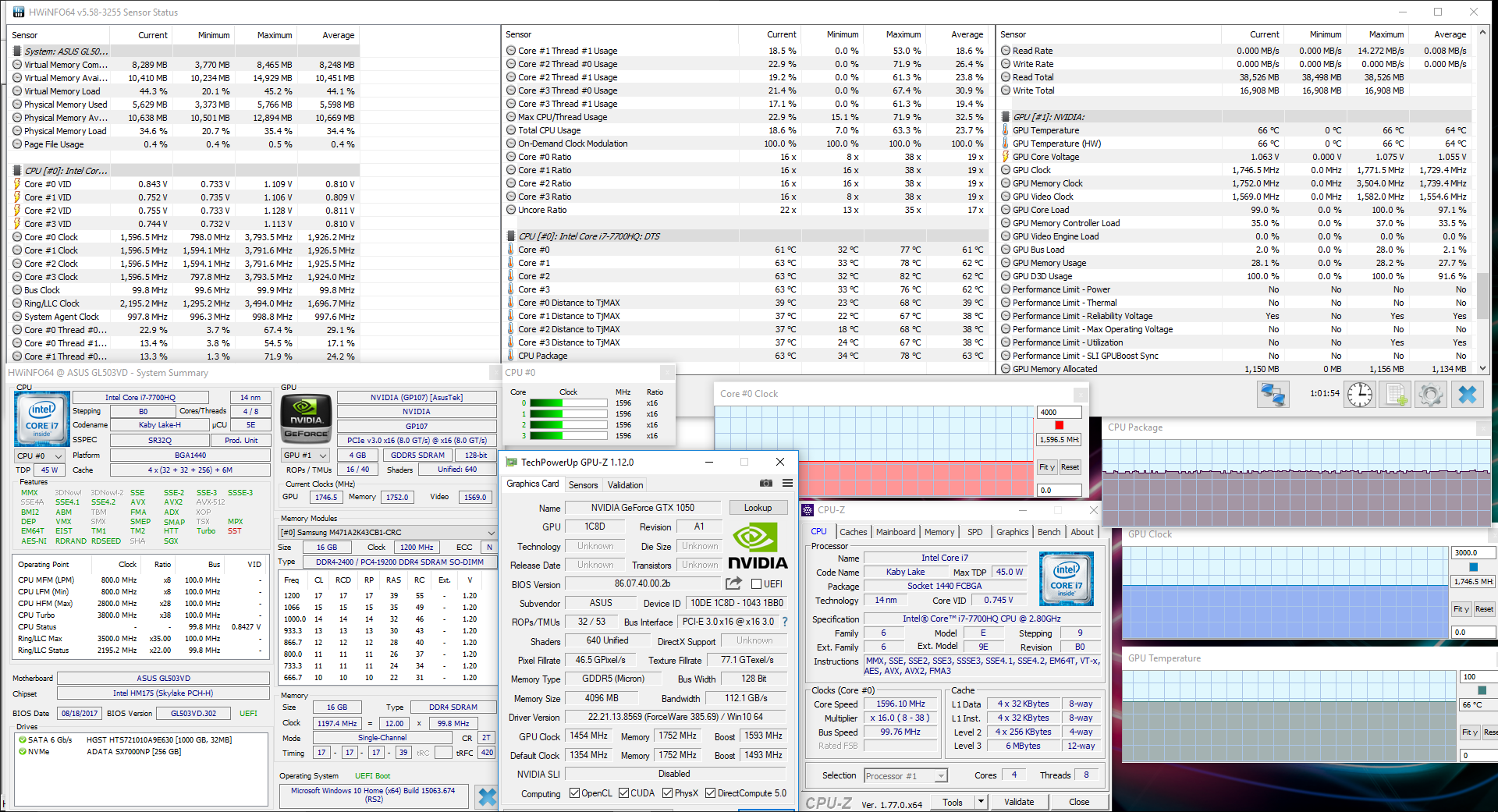1498x812 pixels.
Task: Switch to the Sensors tab in GPU-Z
Action: 583,485
